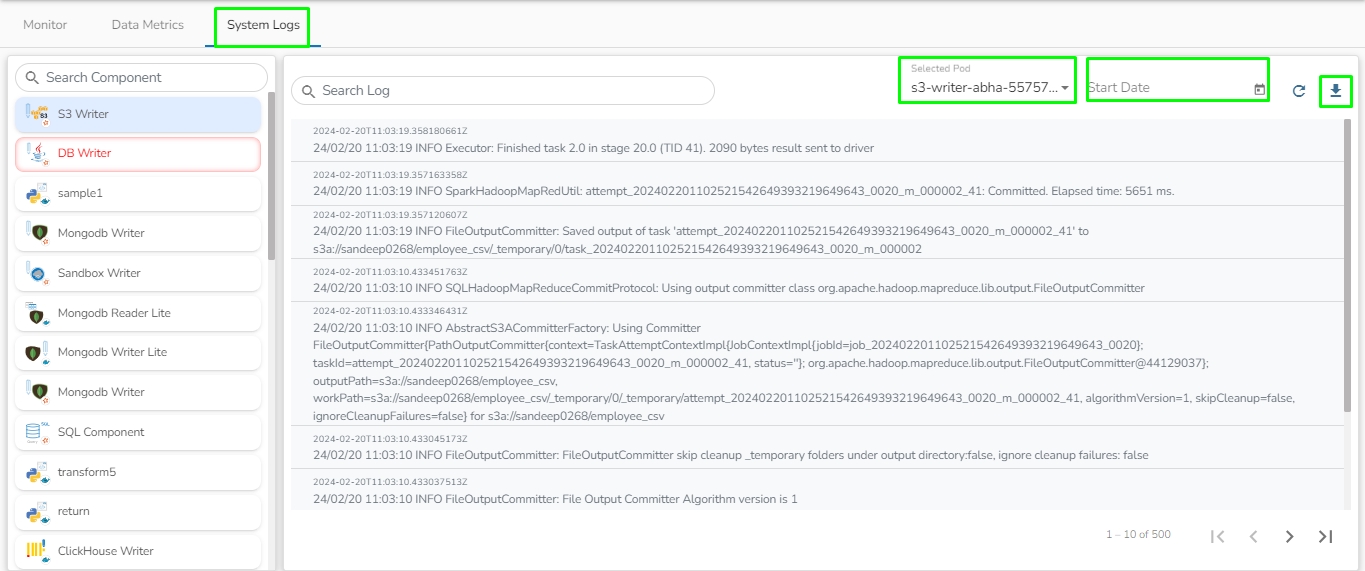Open the calendar date picker icon

pos(1259,89)
